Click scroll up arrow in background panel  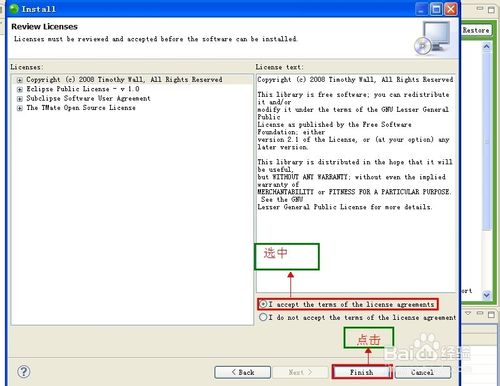487,47
